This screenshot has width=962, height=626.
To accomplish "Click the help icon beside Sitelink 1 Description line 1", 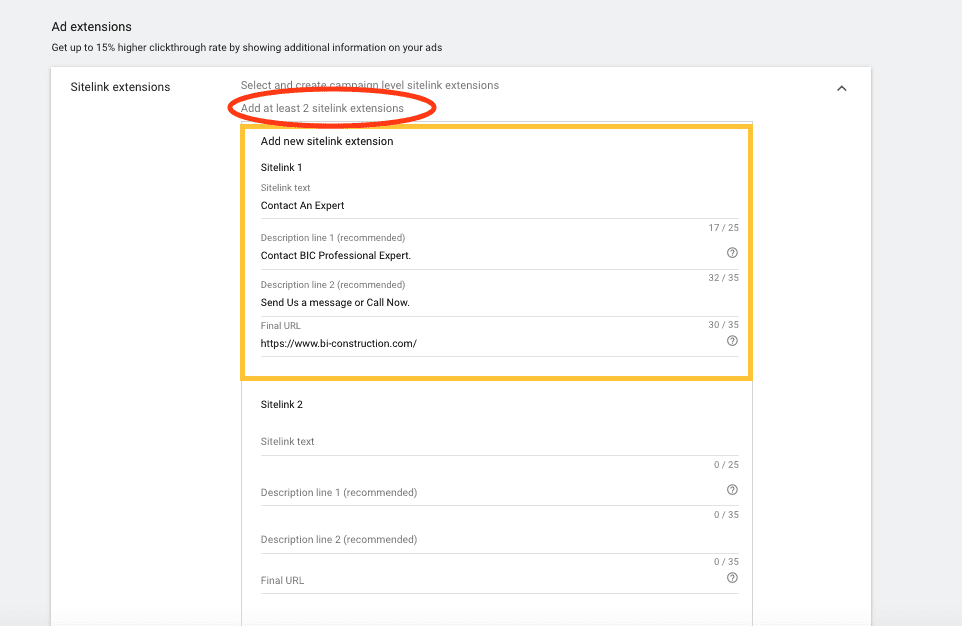I will pyautogui.click(x=732, y=253).
